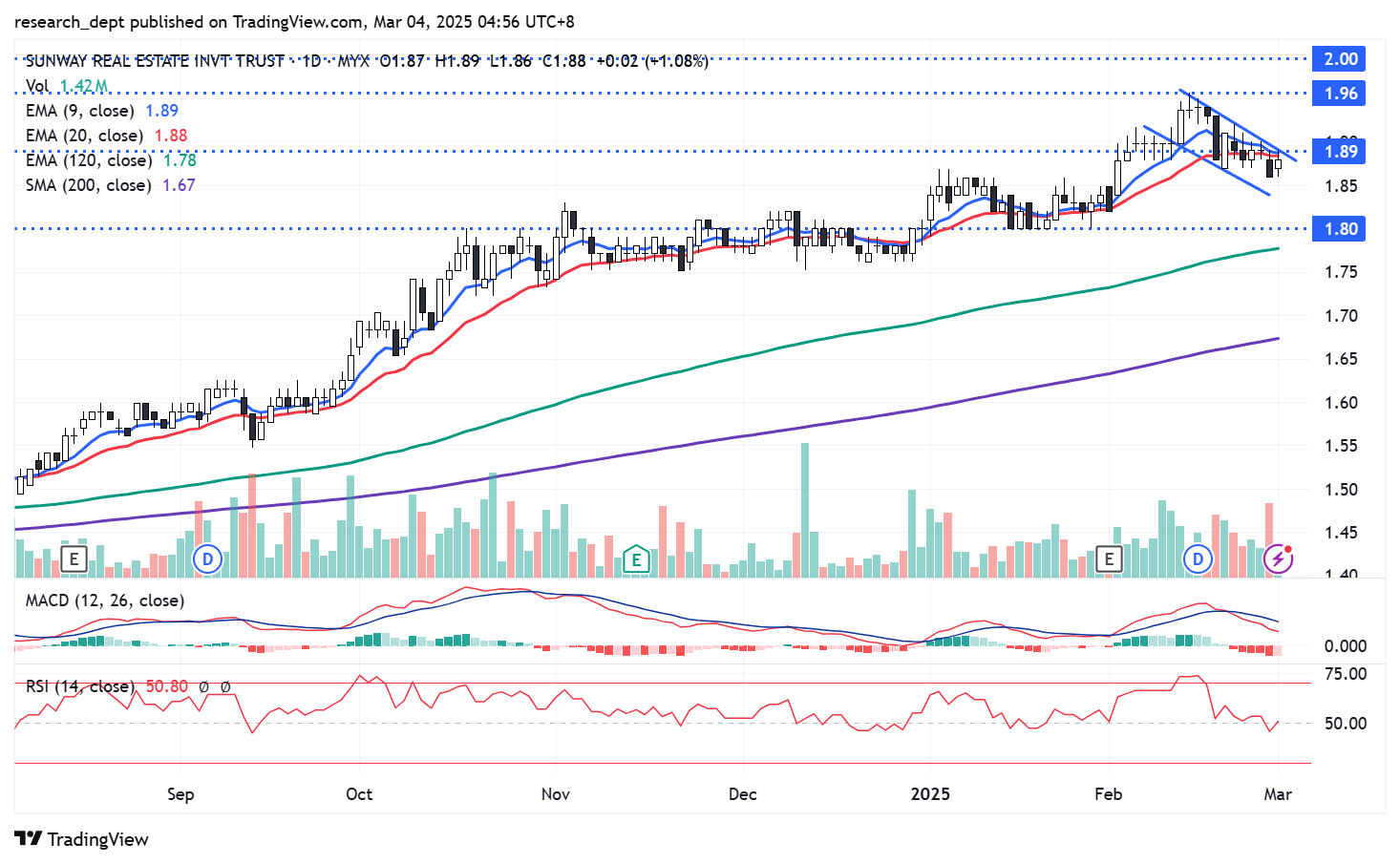Select the 1.96 price level label
1400x864 pixels.
1340,94
